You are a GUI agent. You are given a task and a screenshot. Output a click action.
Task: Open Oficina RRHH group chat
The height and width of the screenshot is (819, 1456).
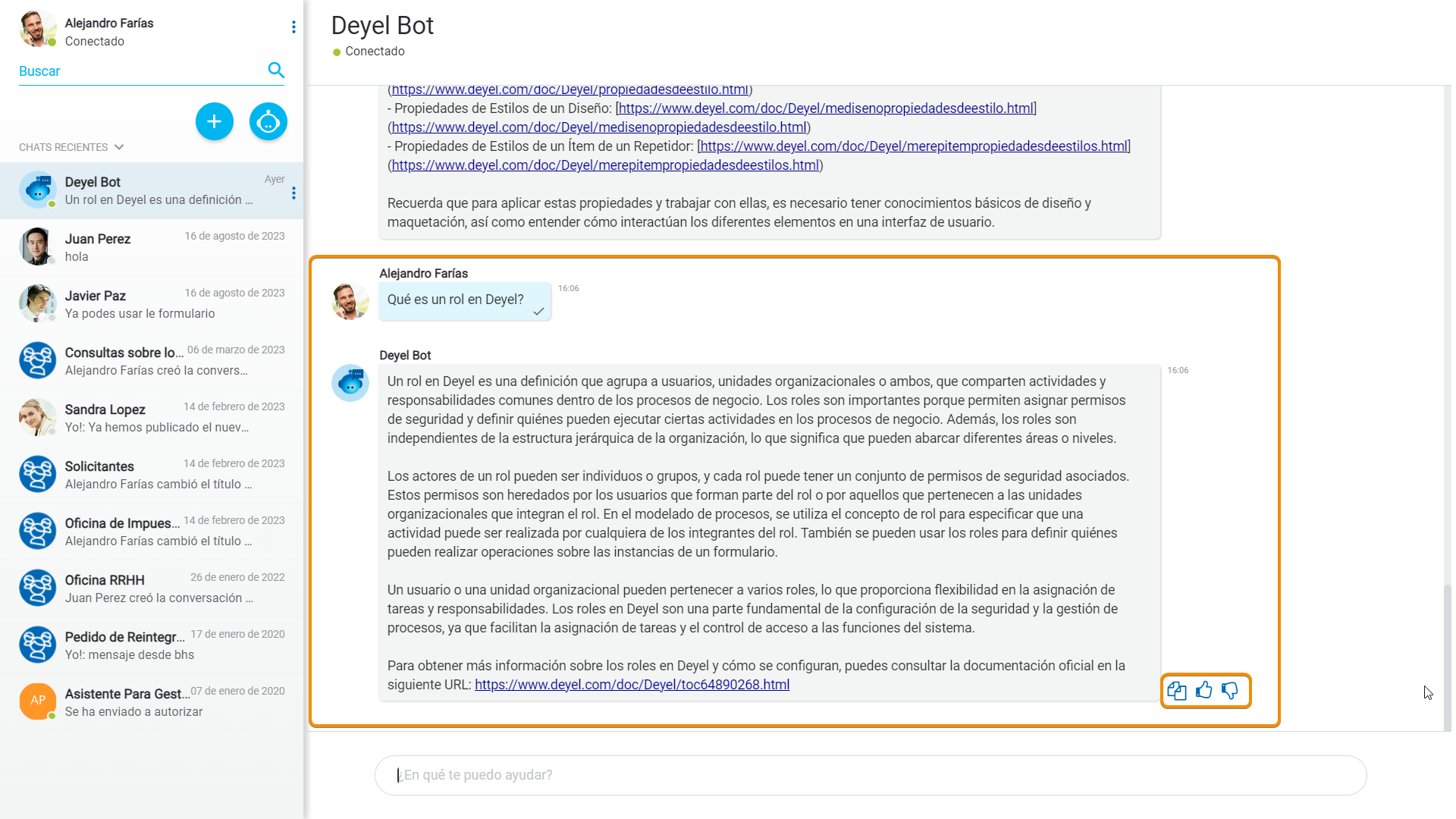152,588
